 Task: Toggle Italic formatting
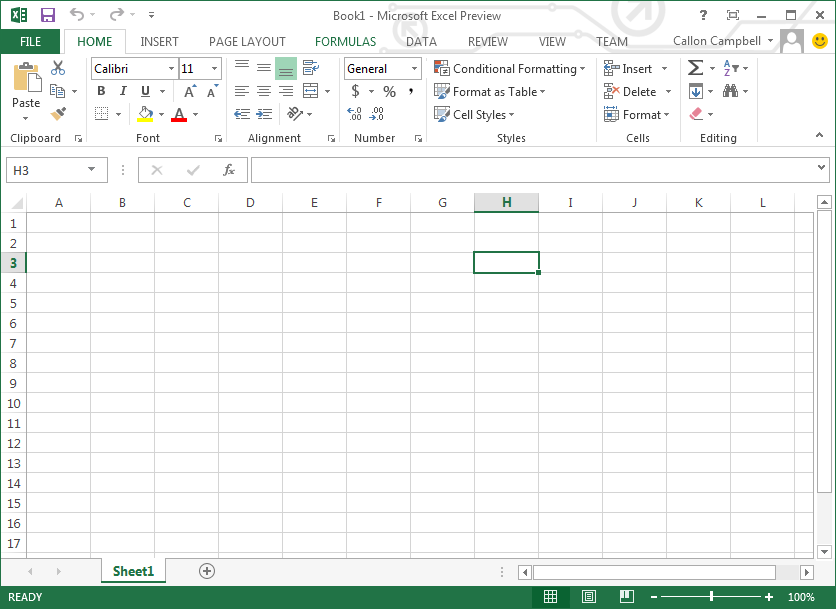[123, 91]
